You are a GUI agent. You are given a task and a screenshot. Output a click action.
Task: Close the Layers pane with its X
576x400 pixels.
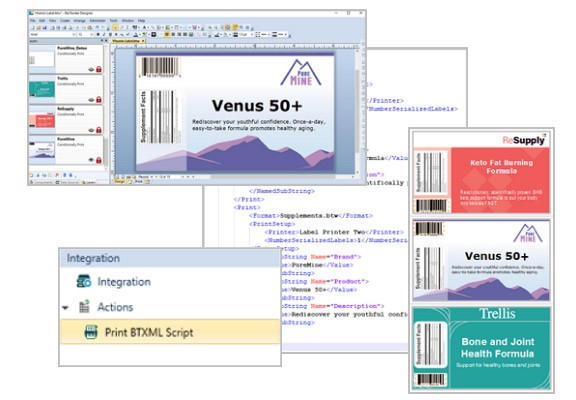107,40
